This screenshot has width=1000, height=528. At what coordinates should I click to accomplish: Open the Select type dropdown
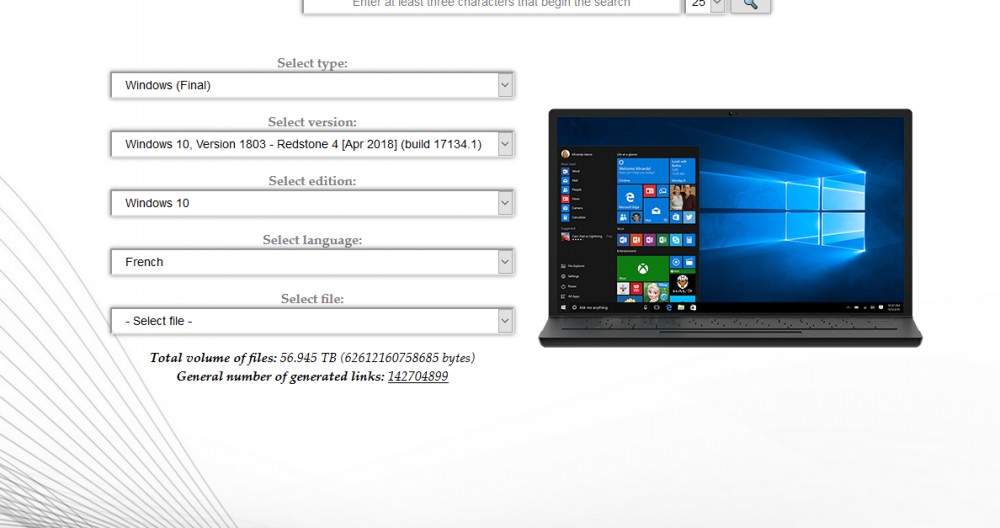tap(312, 85)
